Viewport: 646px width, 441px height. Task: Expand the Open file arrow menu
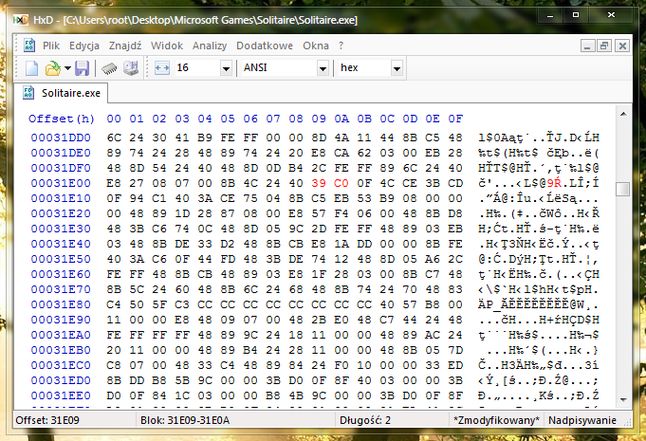pyautogui.click(x=67, y=68)
